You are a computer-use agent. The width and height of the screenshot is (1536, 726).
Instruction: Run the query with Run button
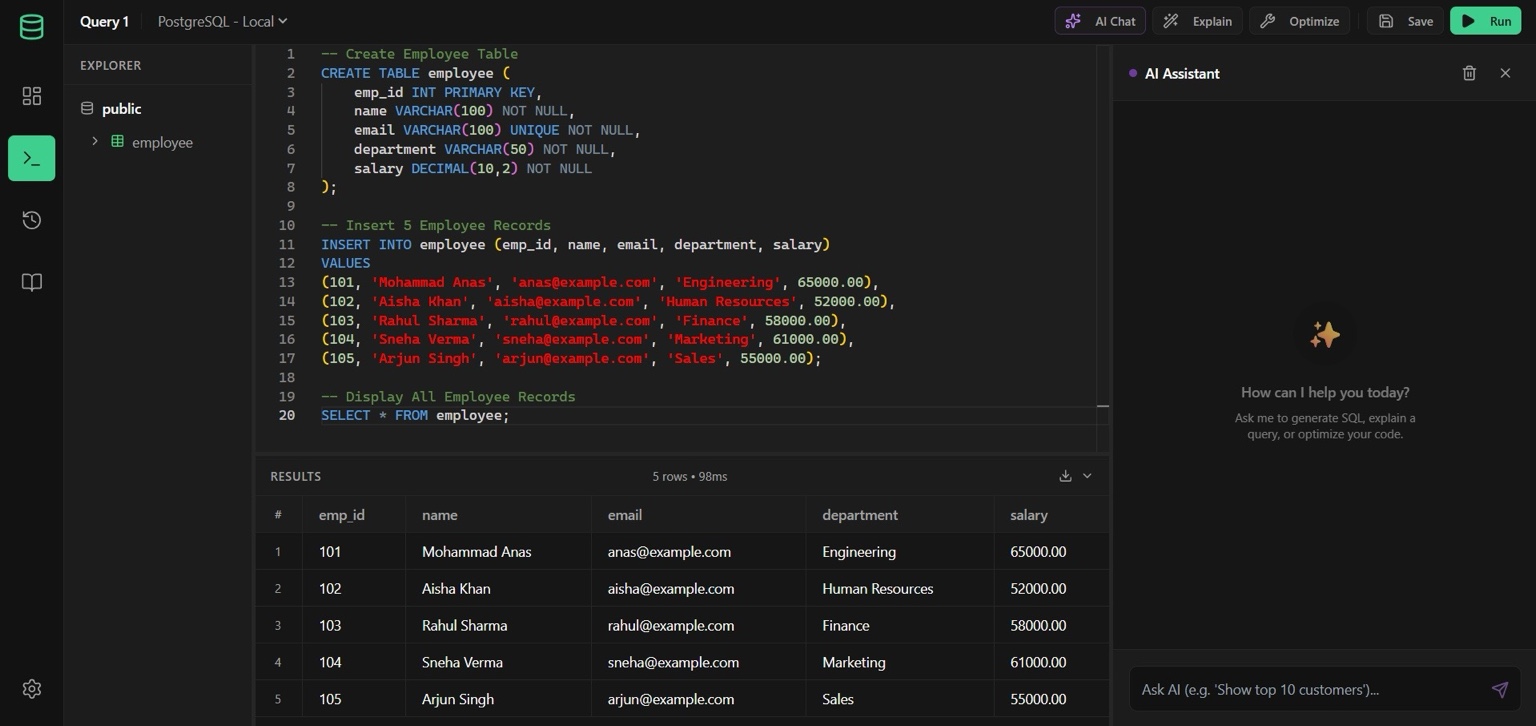click(x=1485, y=21)
